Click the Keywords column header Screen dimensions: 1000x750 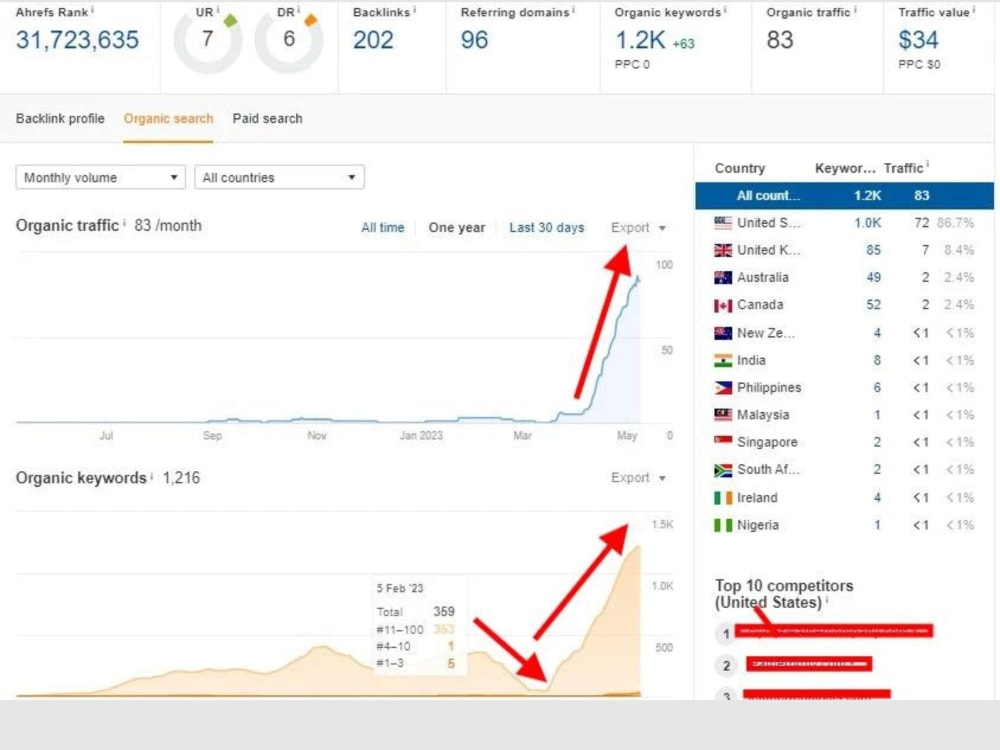click(845, 168)
